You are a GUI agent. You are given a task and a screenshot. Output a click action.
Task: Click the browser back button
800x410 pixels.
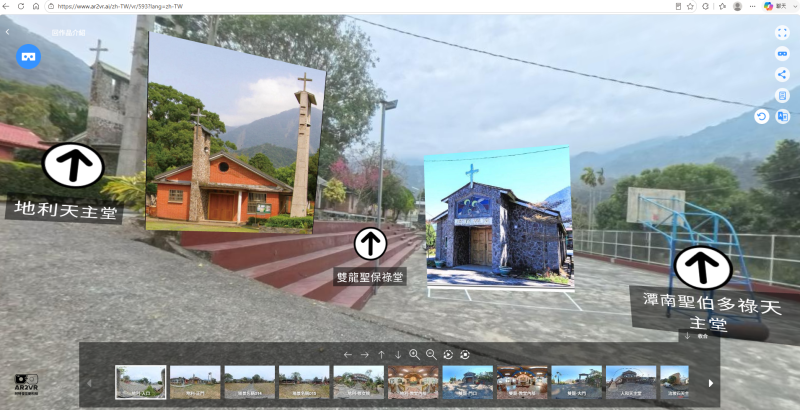point(6,6)
